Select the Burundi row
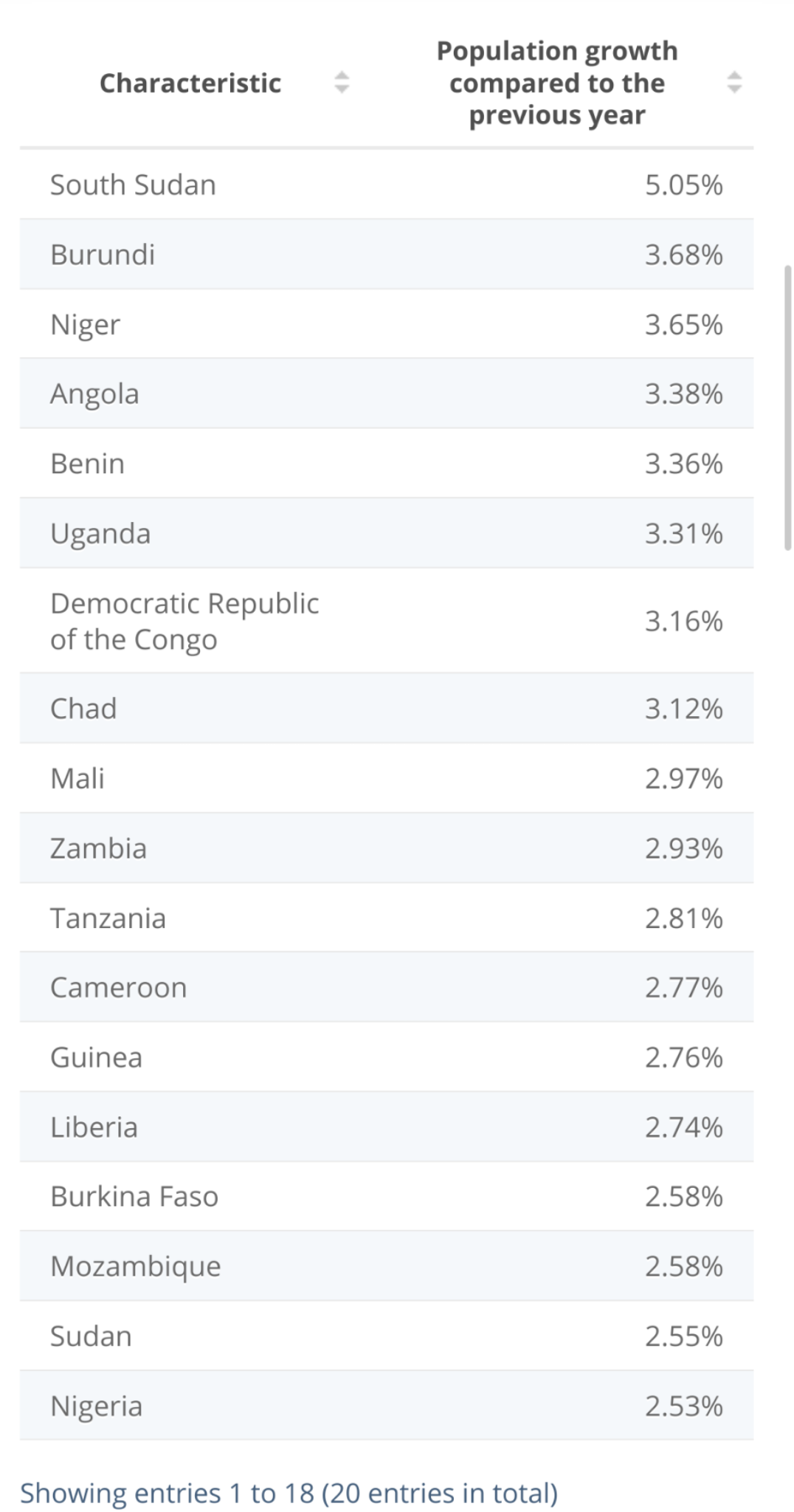The height and width of the screenshot is (1512, 794). [x=387, y=254]
